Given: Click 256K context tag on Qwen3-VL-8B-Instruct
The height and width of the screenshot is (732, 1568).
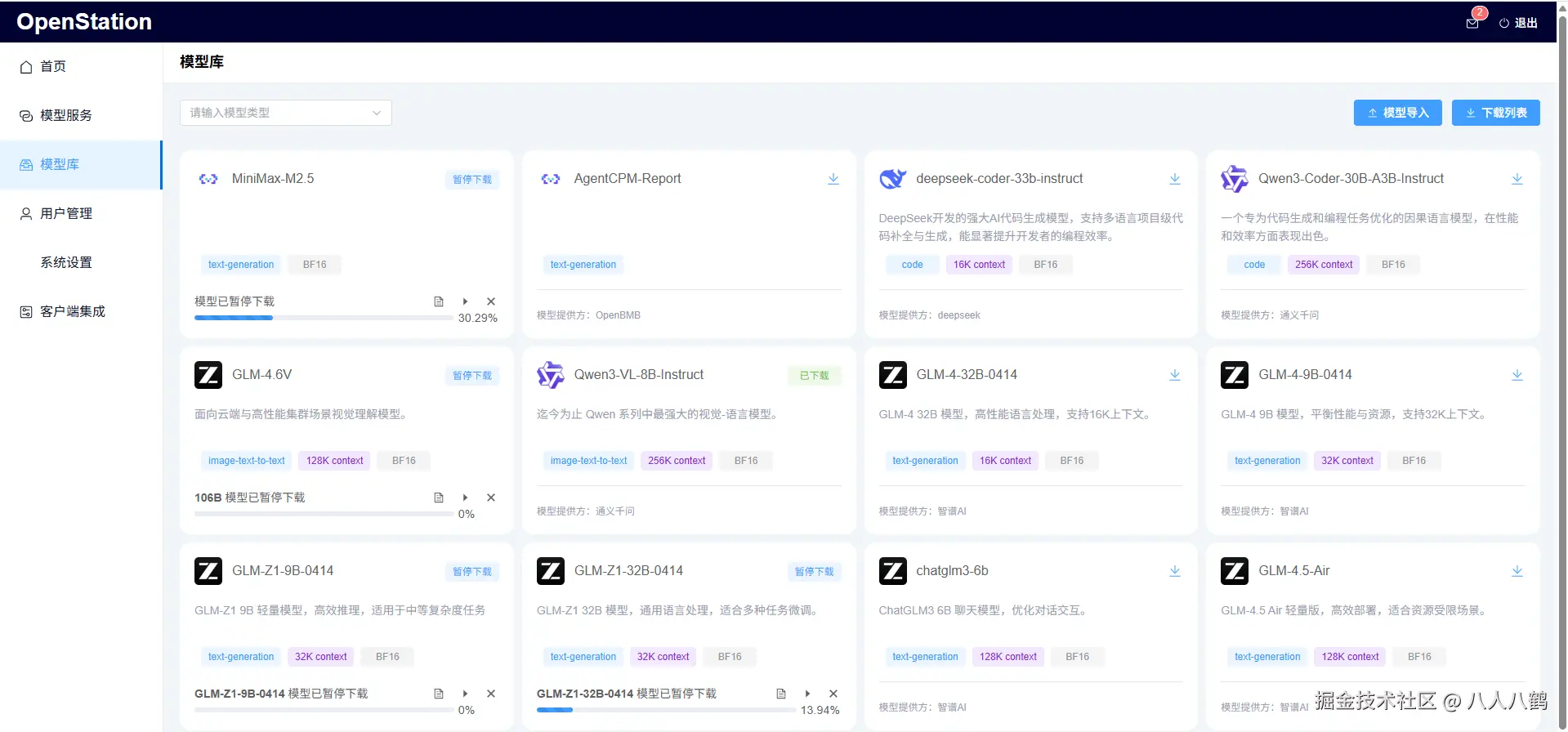Looking at the screenshot, I should [x=677, y=461].
